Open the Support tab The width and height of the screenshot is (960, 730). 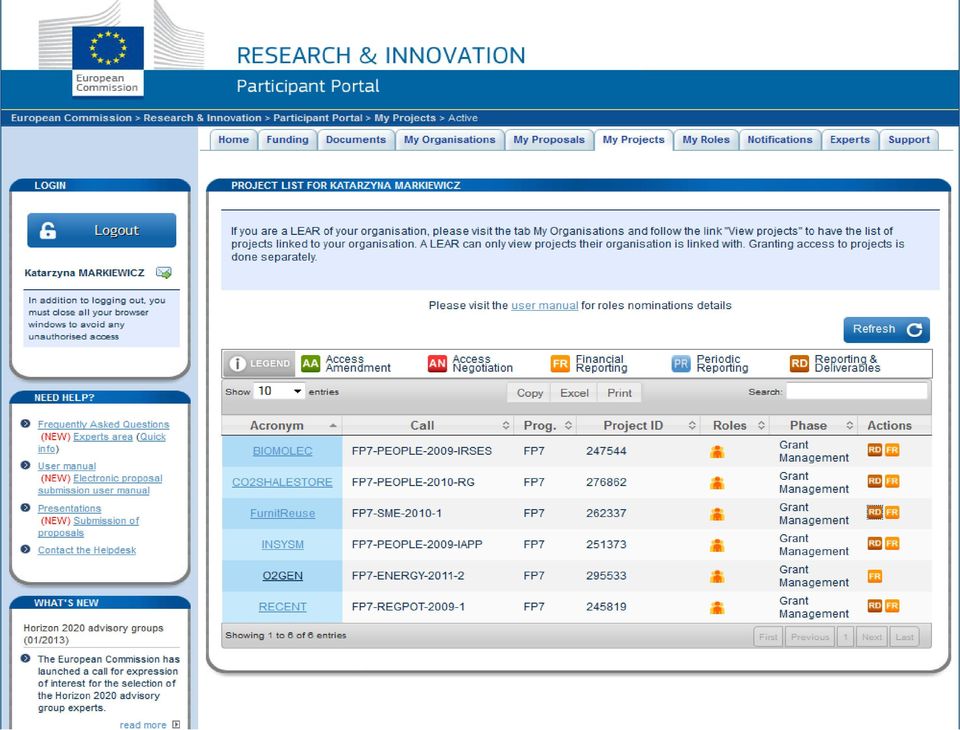point(909,140)
